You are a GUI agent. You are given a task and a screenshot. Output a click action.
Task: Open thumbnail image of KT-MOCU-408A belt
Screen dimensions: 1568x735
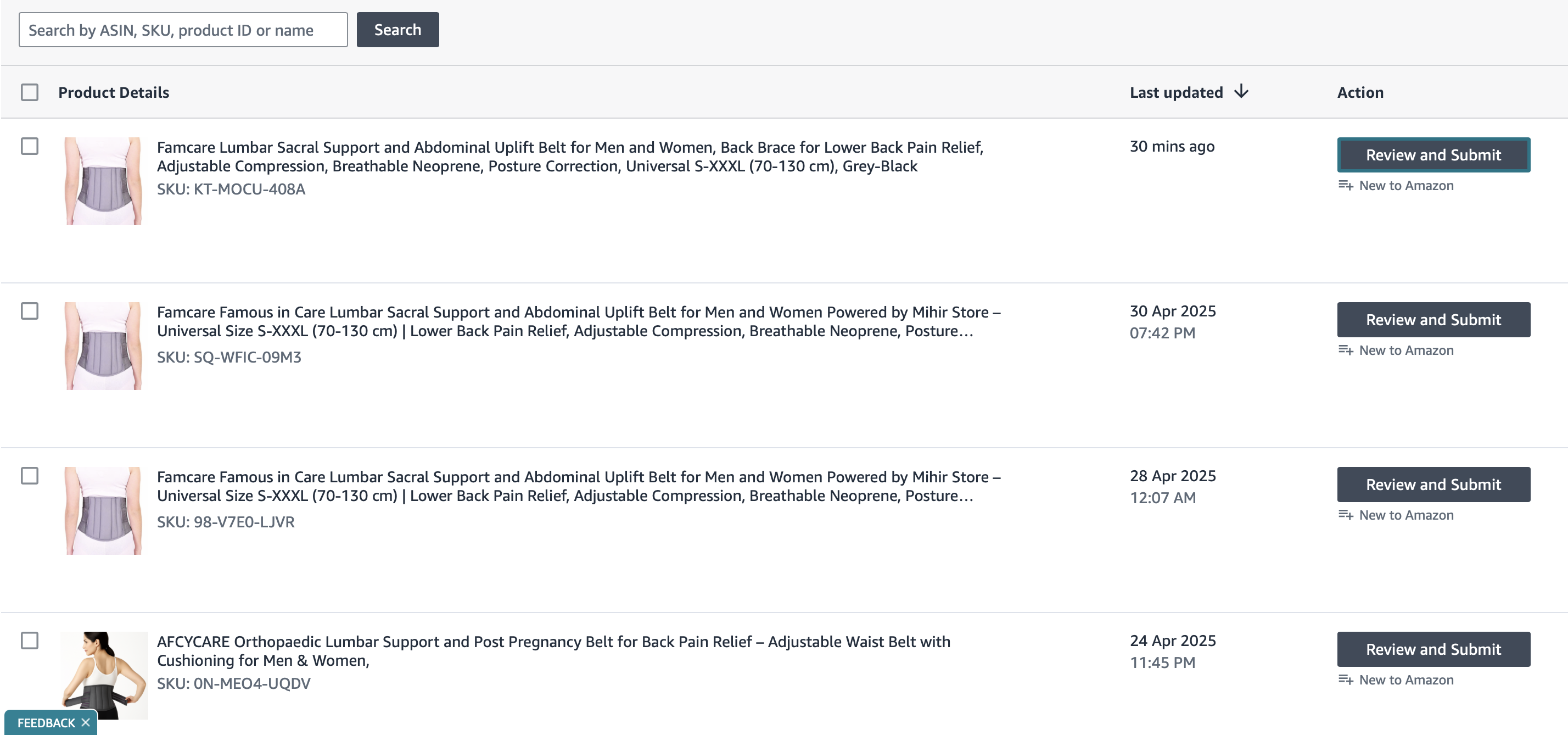click(x=103, y=181)
